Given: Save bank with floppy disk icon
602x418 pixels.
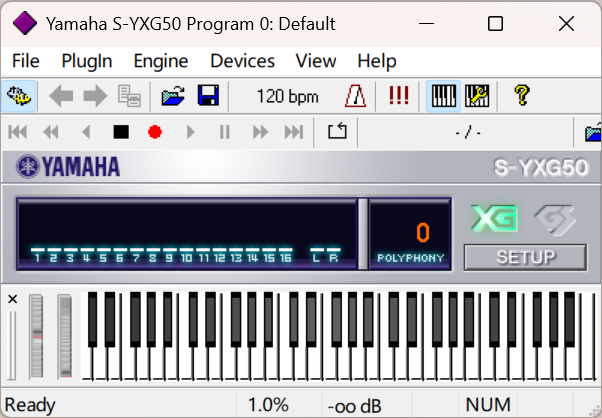Looking at the screenshot, I should (208, 96).
